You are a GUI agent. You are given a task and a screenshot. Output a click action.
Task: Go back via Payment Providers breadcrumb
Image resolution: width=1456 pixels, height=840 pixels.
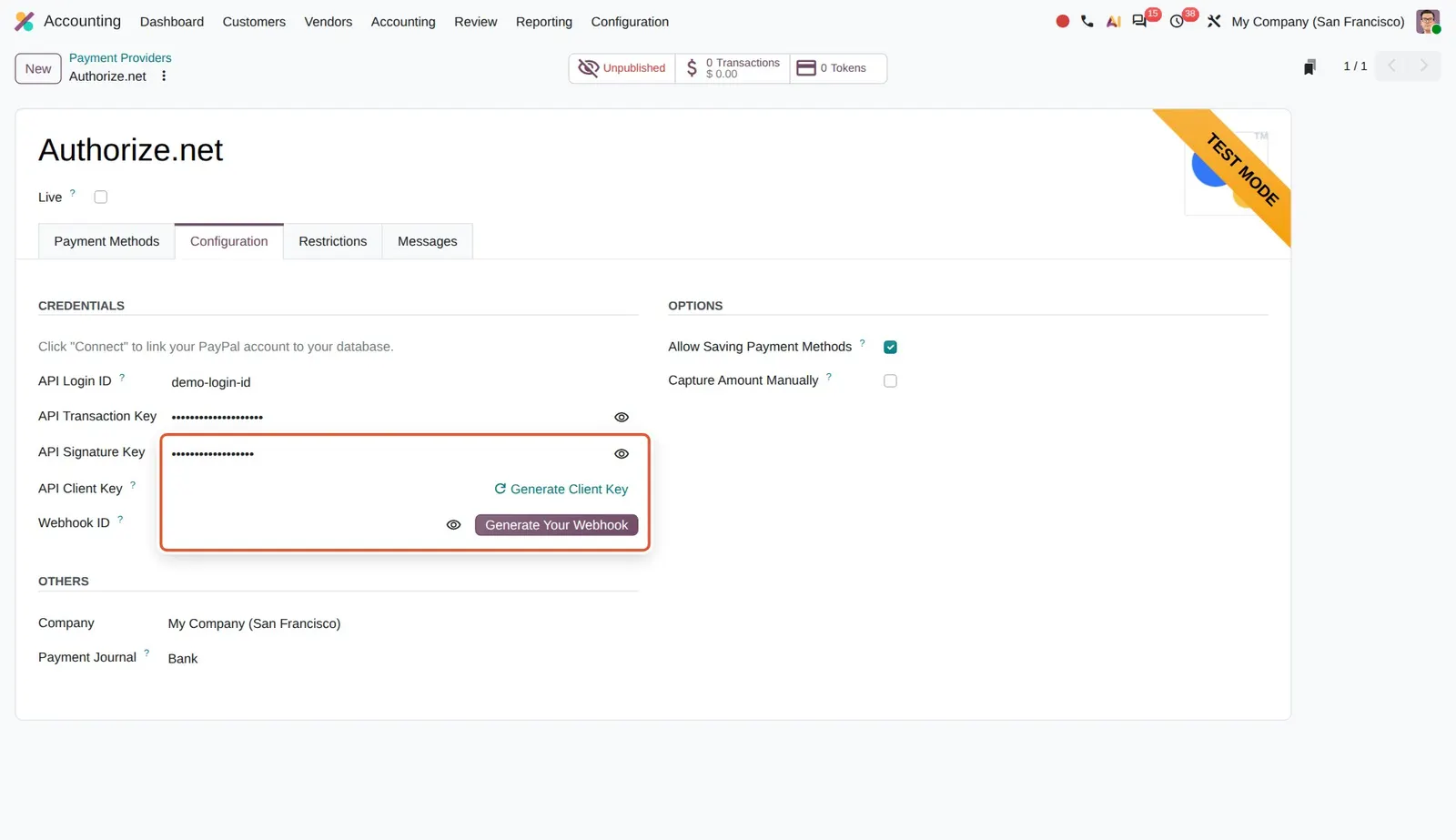[120, 57]
